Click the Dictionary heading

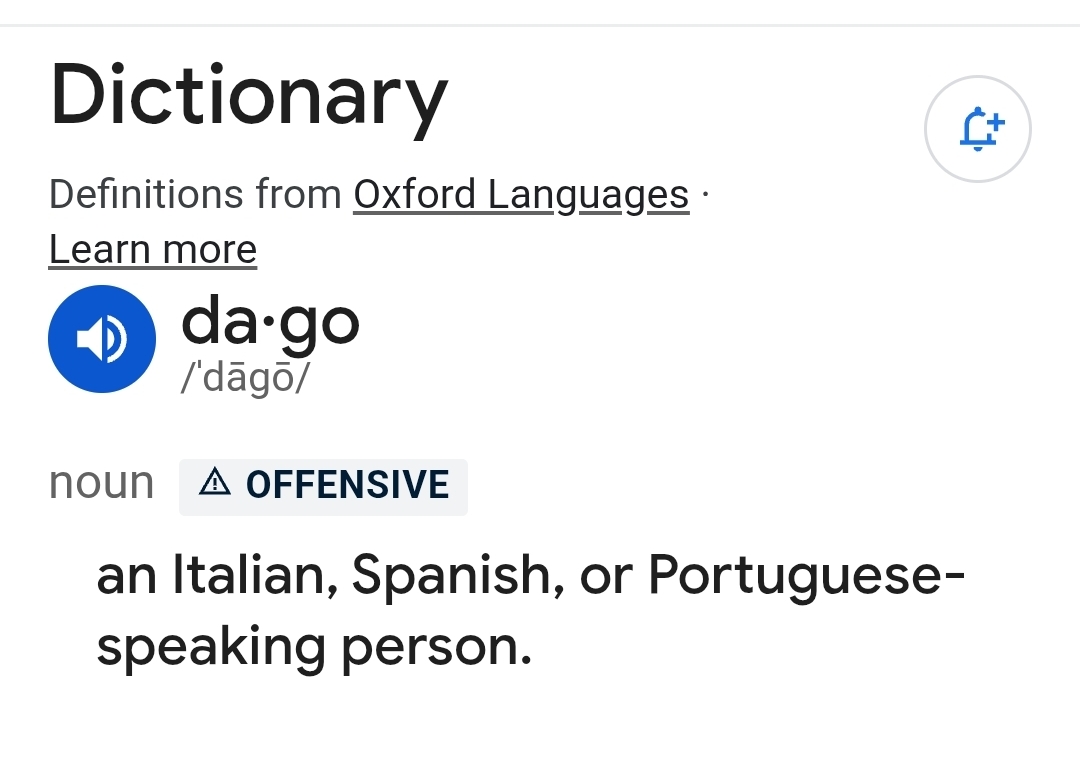[249, 96]
